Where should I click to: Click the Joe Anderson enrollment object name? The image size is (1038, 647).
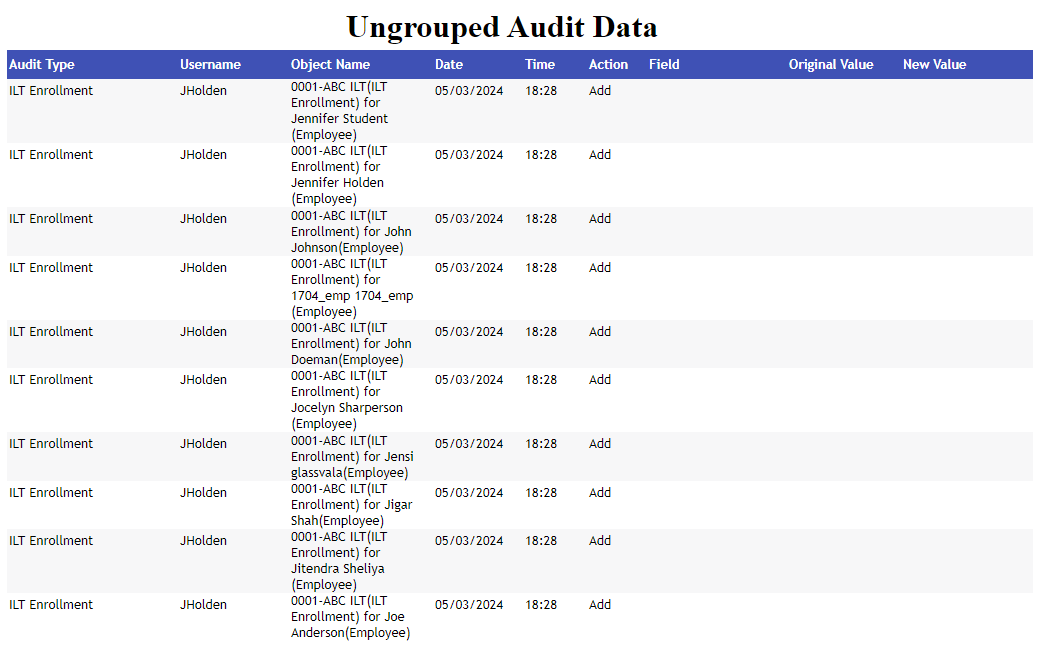(350, 618)
